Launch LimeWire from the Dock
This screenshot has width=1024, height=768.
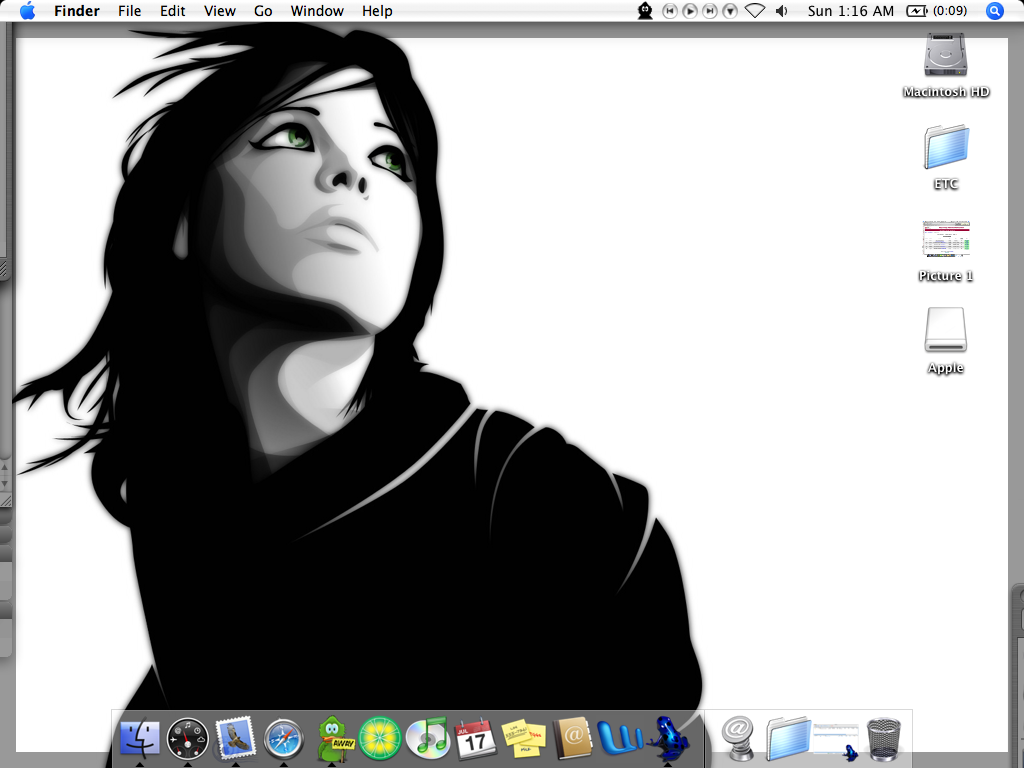coord(379,738)
